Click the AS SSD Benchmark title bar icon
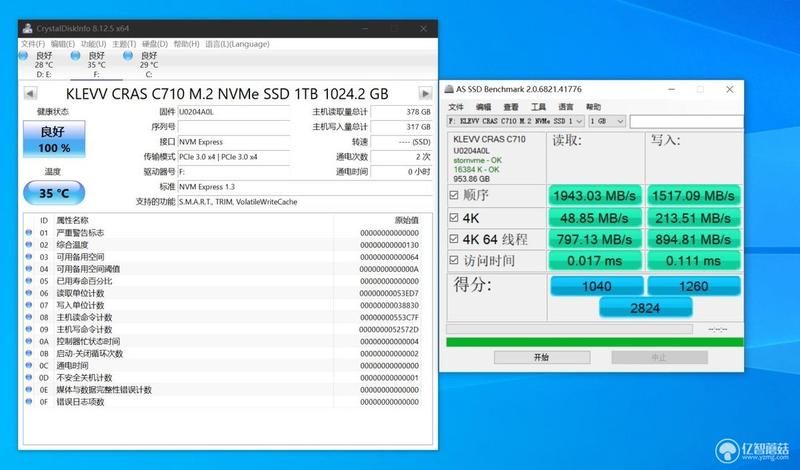The height and width of the screenshot is (470, 800). tap(449, 89)
